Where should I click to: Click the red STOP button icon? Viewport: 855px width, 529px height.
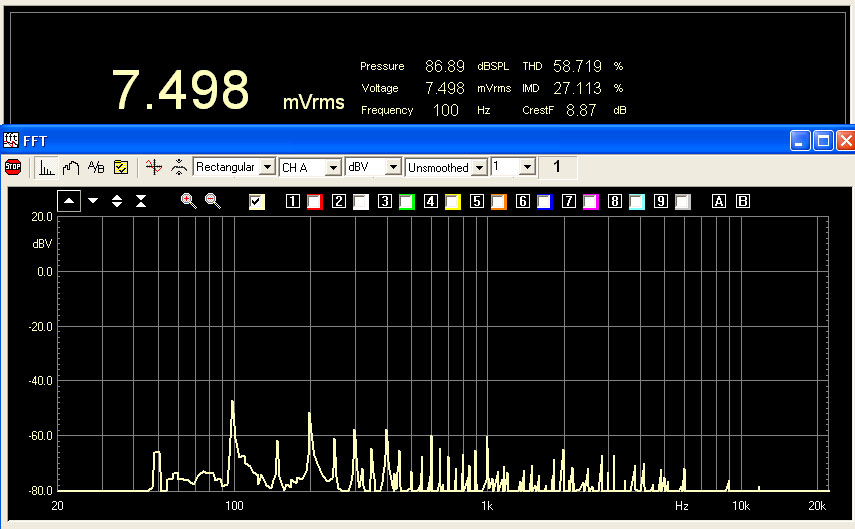(13, 167)
